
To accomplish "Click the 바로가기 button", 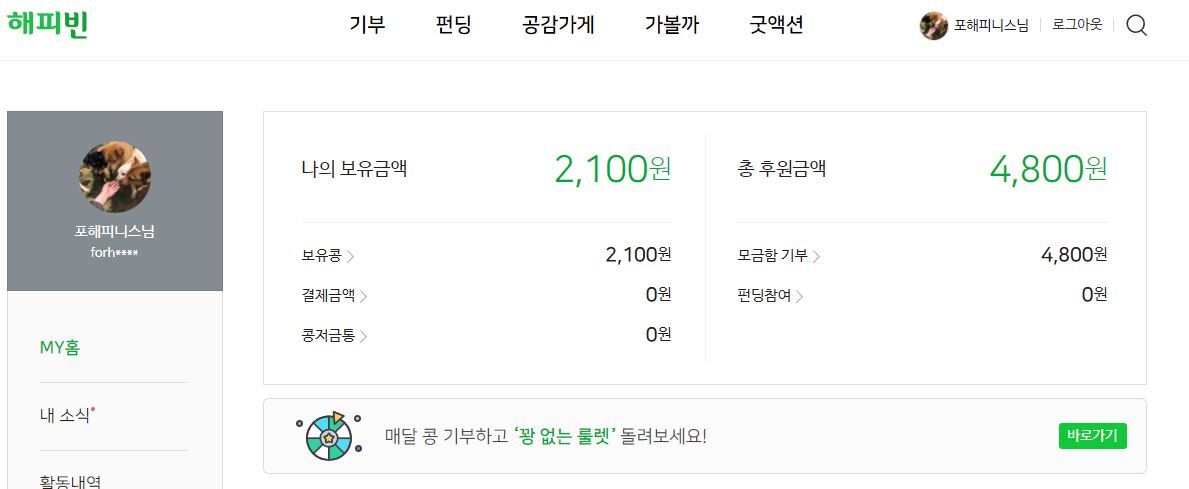I will 1092,436.
